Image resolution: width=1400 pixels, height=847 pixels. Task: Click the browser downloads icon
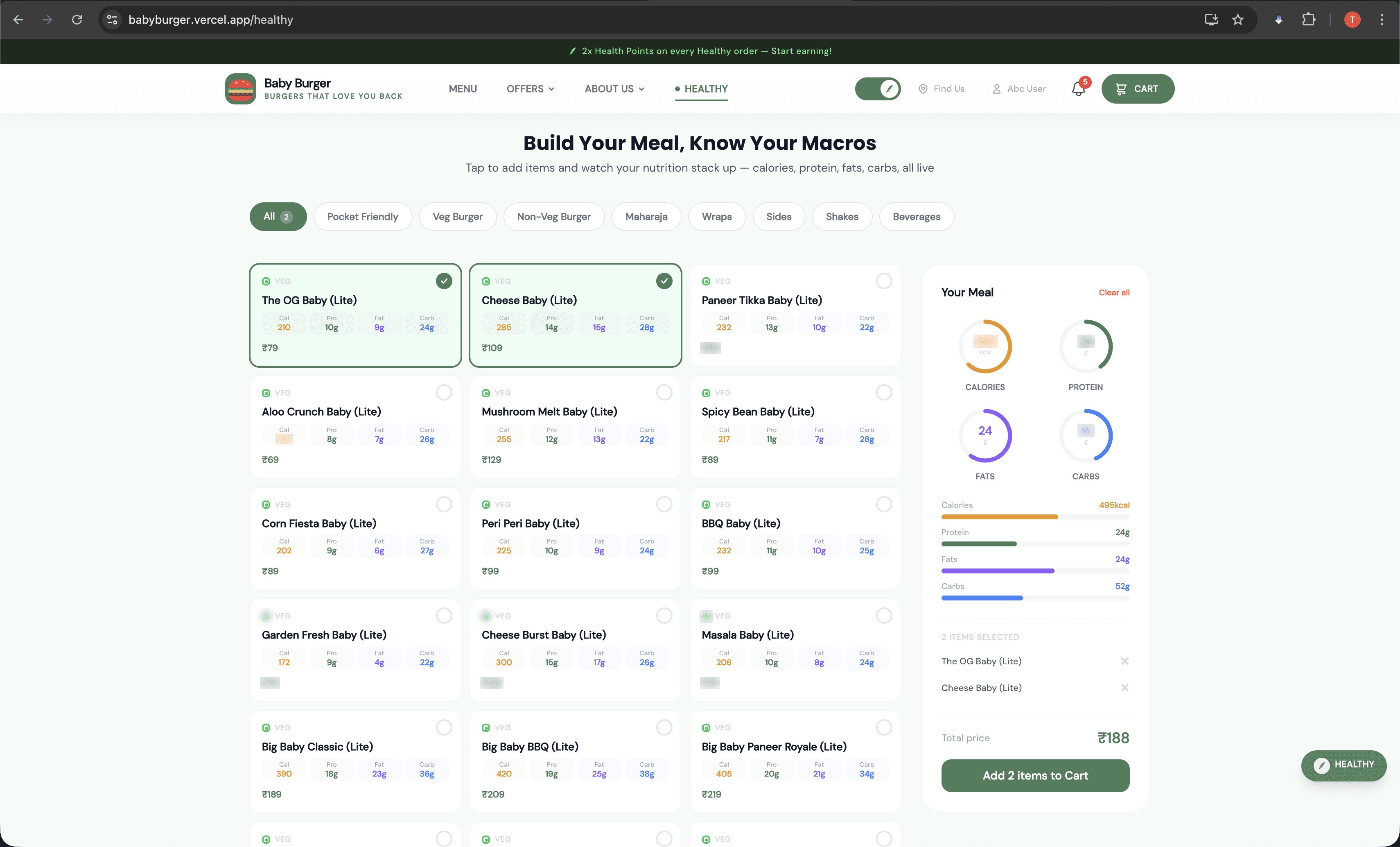click(x=1278, y=19)
